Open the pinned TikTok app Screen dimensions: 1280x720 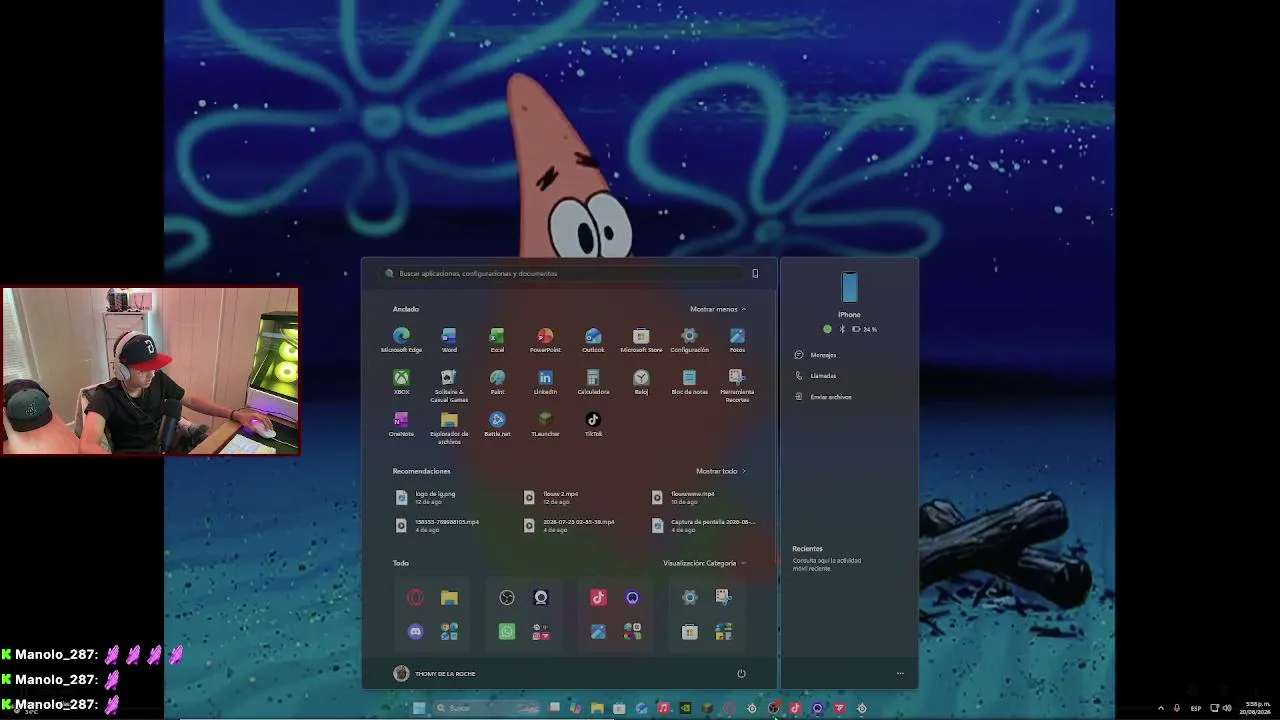(x=593, y=424)
